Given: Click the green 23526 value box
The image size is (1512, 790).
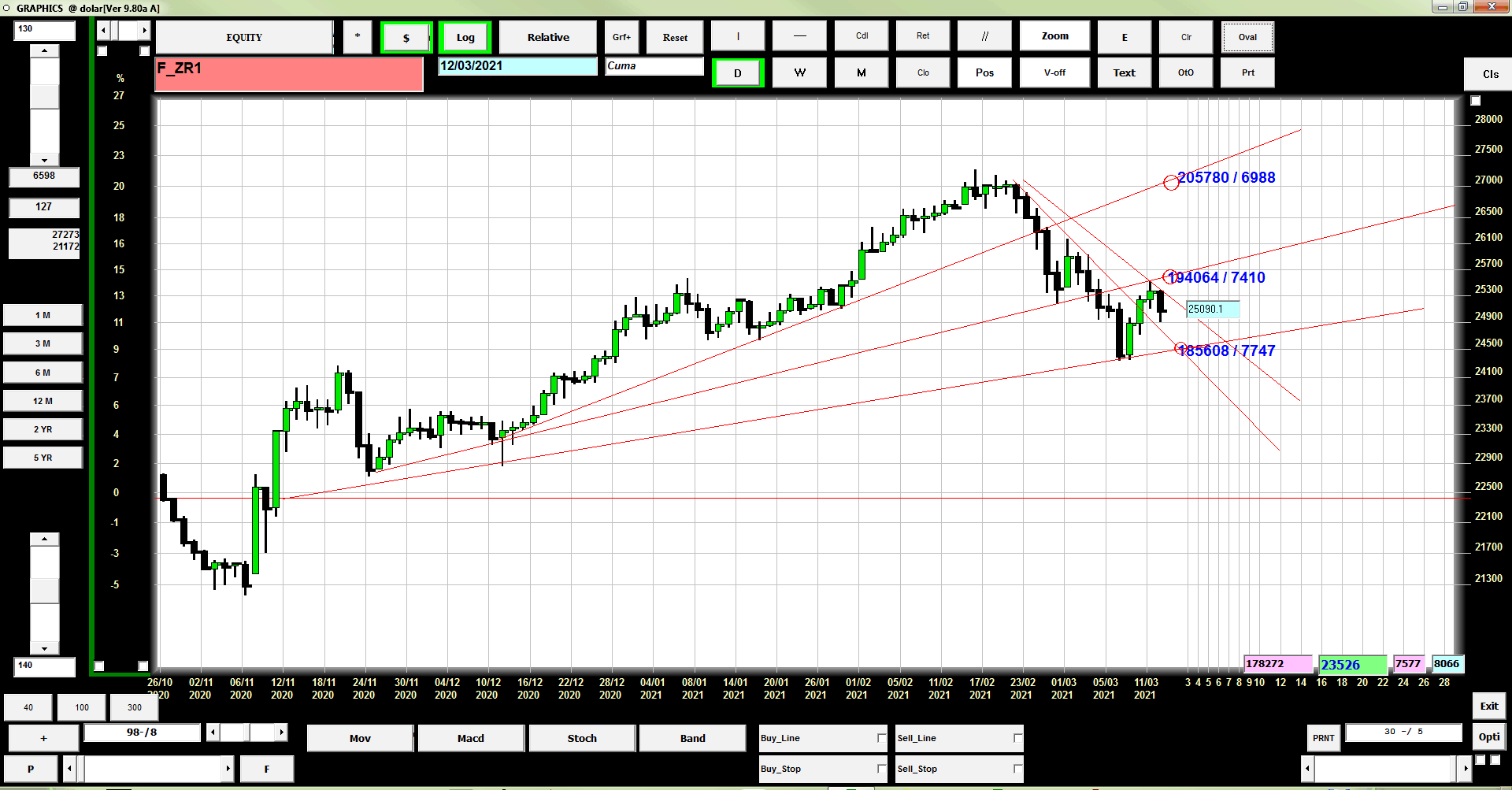Looking at the screenshot, I should point(1353,665).
